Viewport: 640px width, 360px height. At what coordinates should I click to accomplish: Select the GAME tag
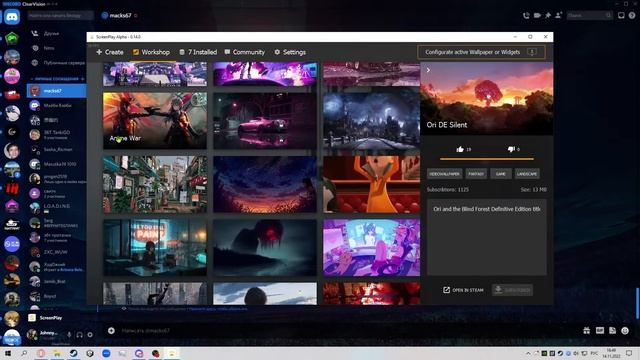click(x=500, y=174)
